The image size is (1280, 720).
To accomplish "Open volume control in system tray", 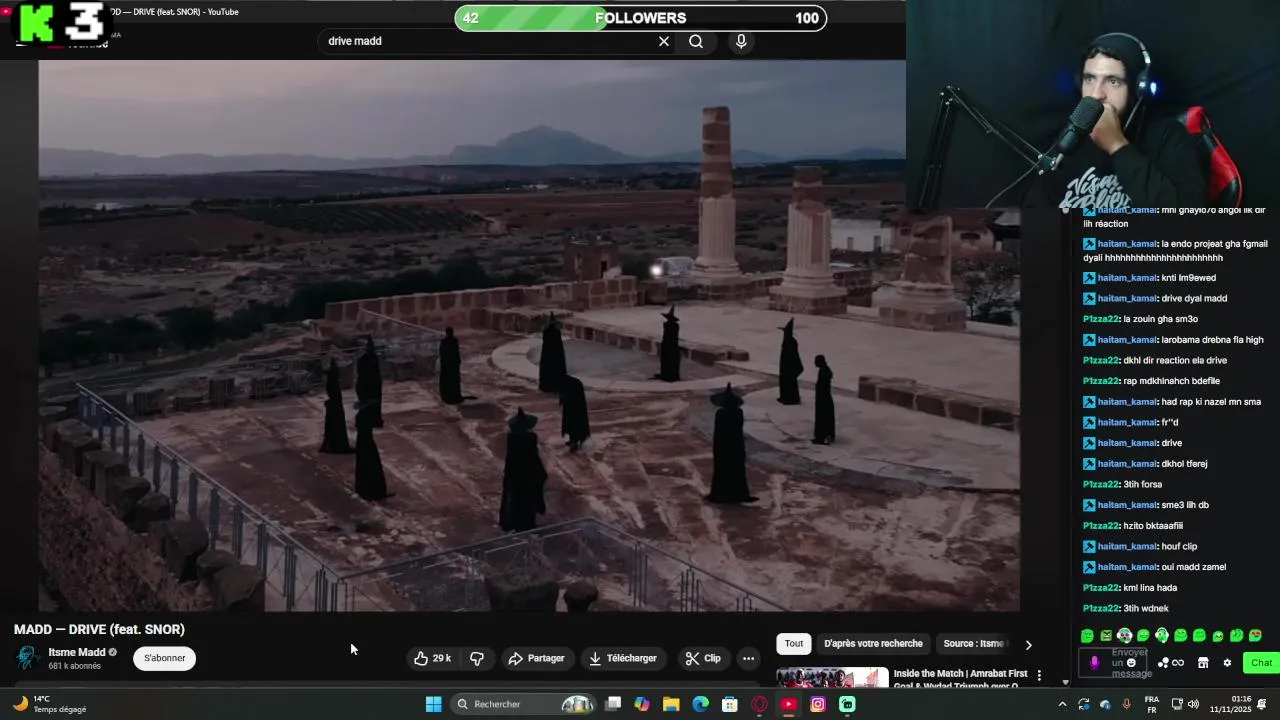I will [1193, 704].
